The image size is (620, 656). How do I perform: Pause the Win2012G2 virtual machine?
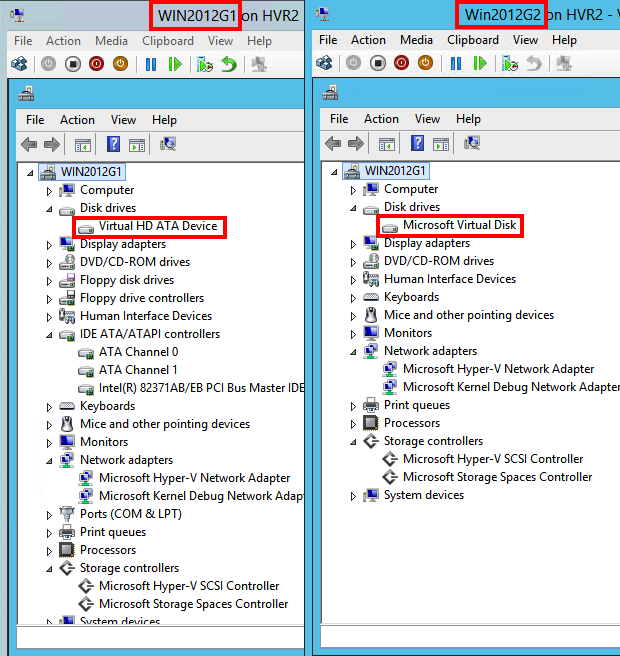[x=456, y=64]
